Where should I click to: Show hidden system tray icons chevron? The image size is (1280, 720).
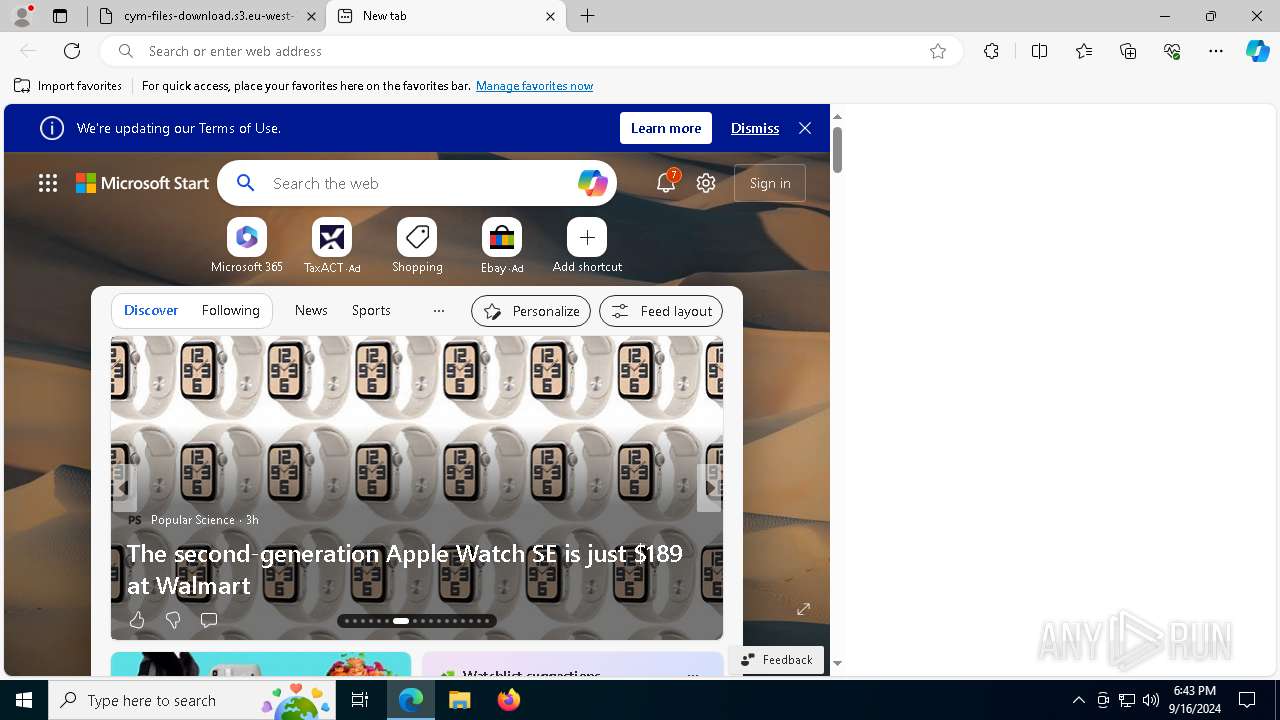coord(1079,700)
